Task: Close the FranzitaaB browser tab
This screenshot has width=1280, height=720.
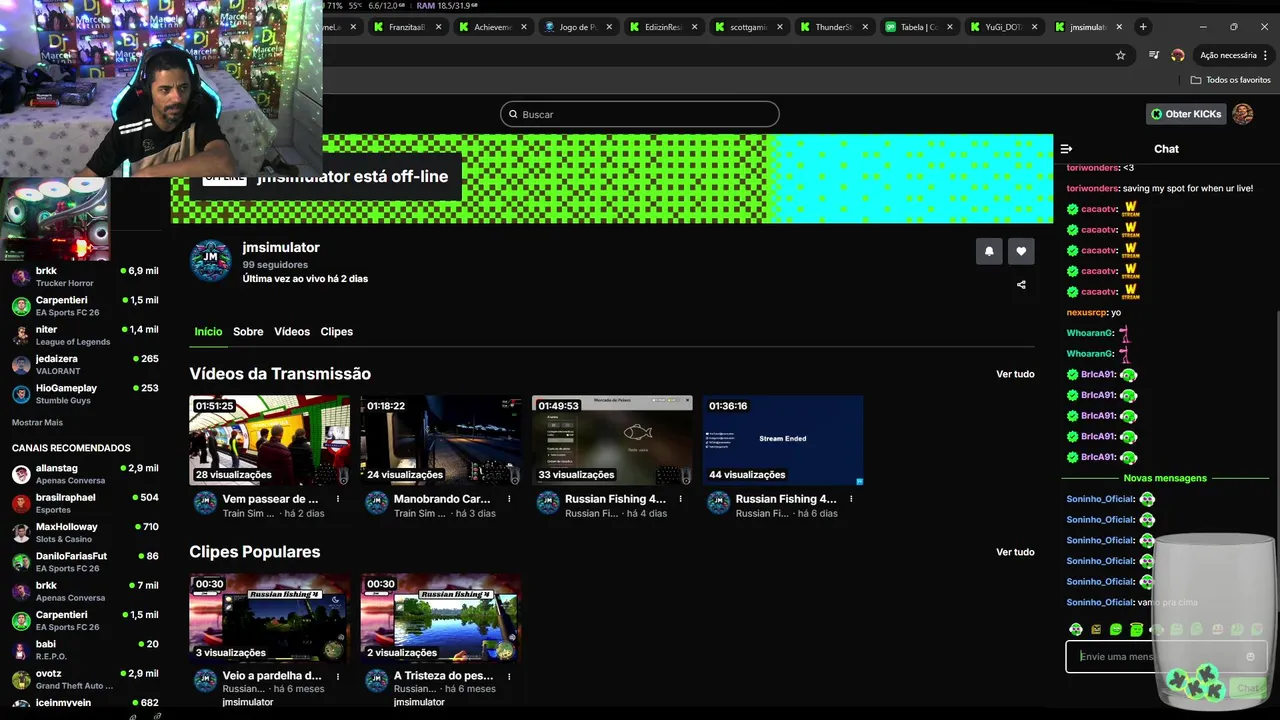Action: pyautogui.click(x=437, y=27)
